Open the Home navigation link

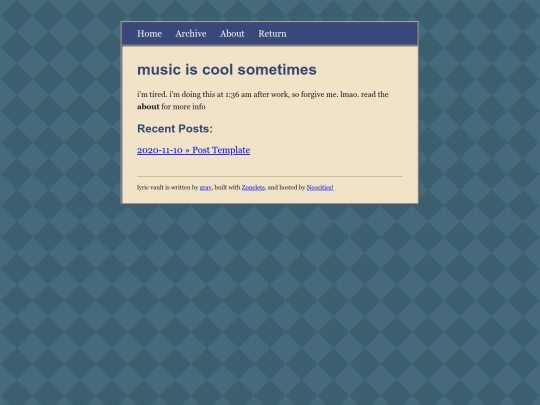point(149,34)
